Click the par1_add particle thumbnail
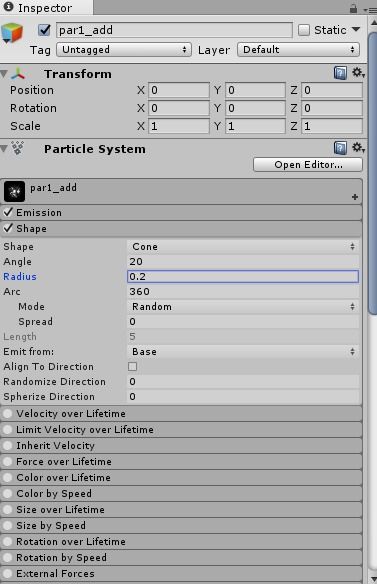The image size is (377, 584). [x=15, y=191]
